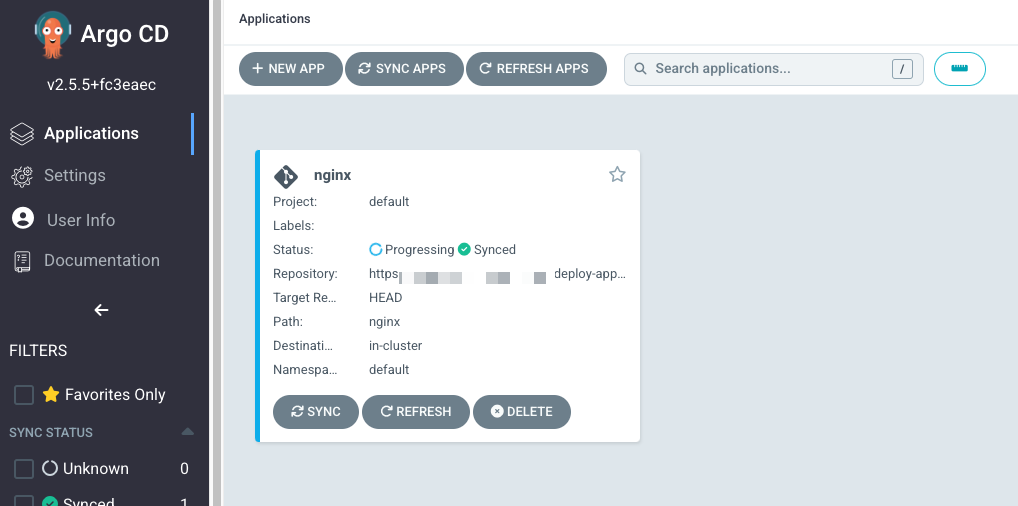Open User Info in the sidebar
The width and height of the screenshot is (1018, 506).
point(81,220)
